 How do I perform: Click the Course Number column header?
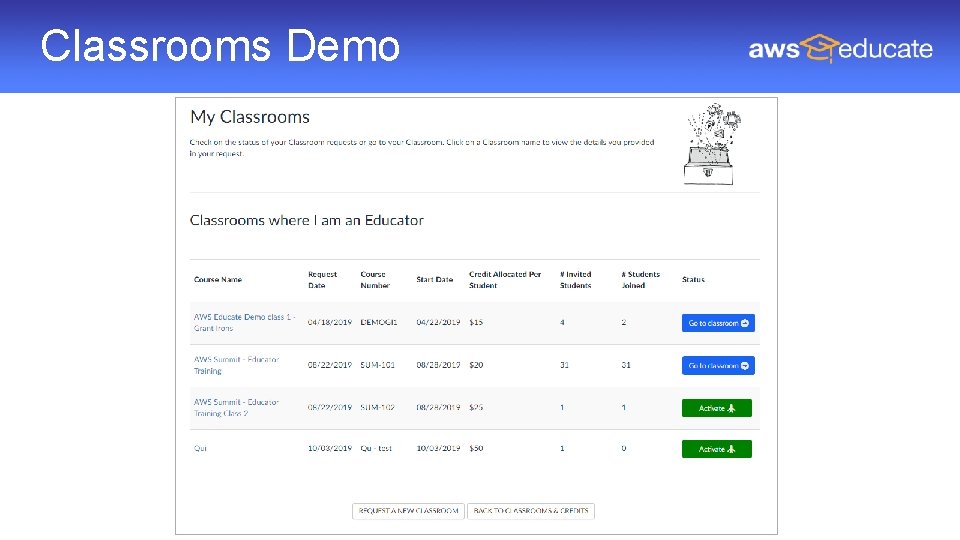pyautogui.click(x=375, y=280)
